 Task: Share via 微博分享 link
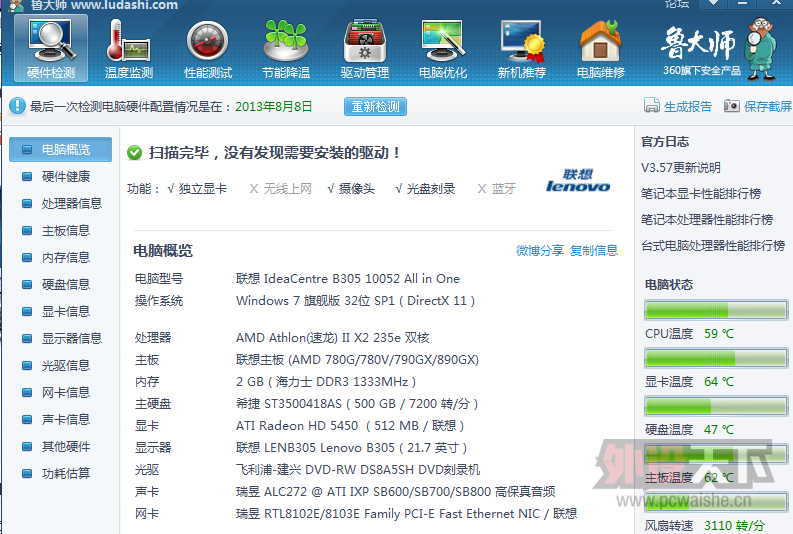click(x=540, y=250)
